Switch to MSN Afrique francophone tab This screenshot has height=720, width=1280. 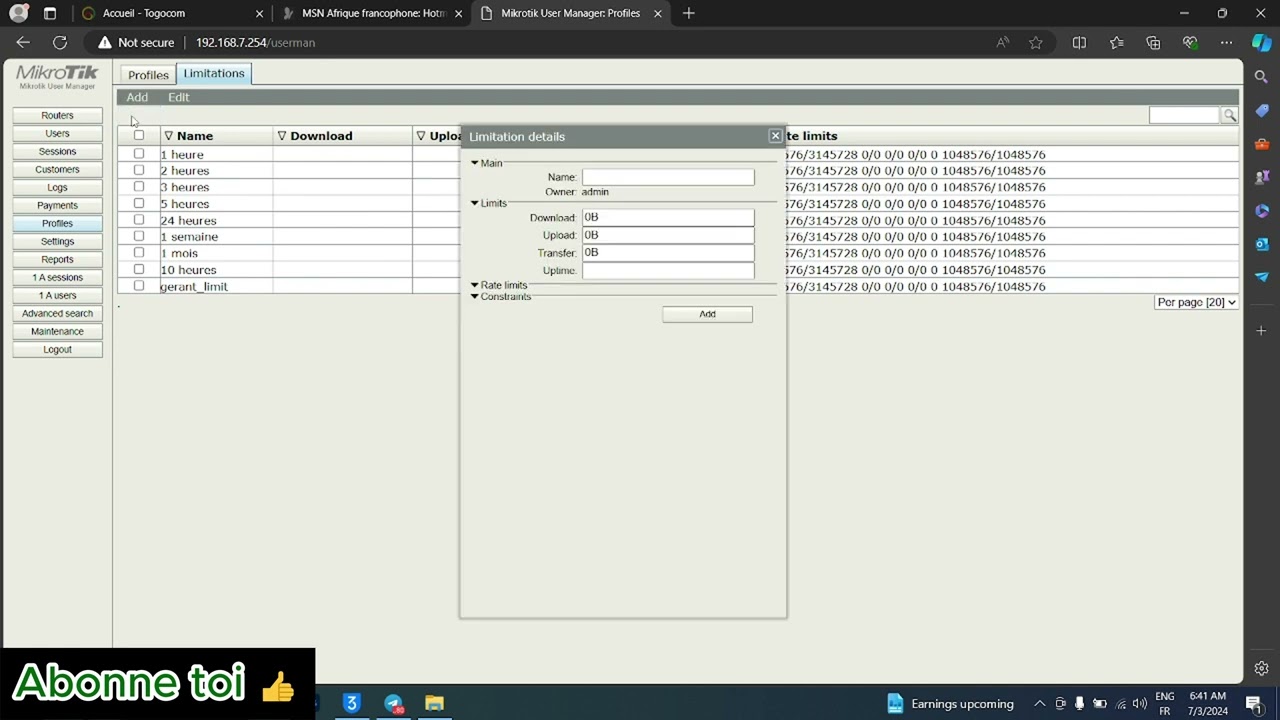pos(371,13)
